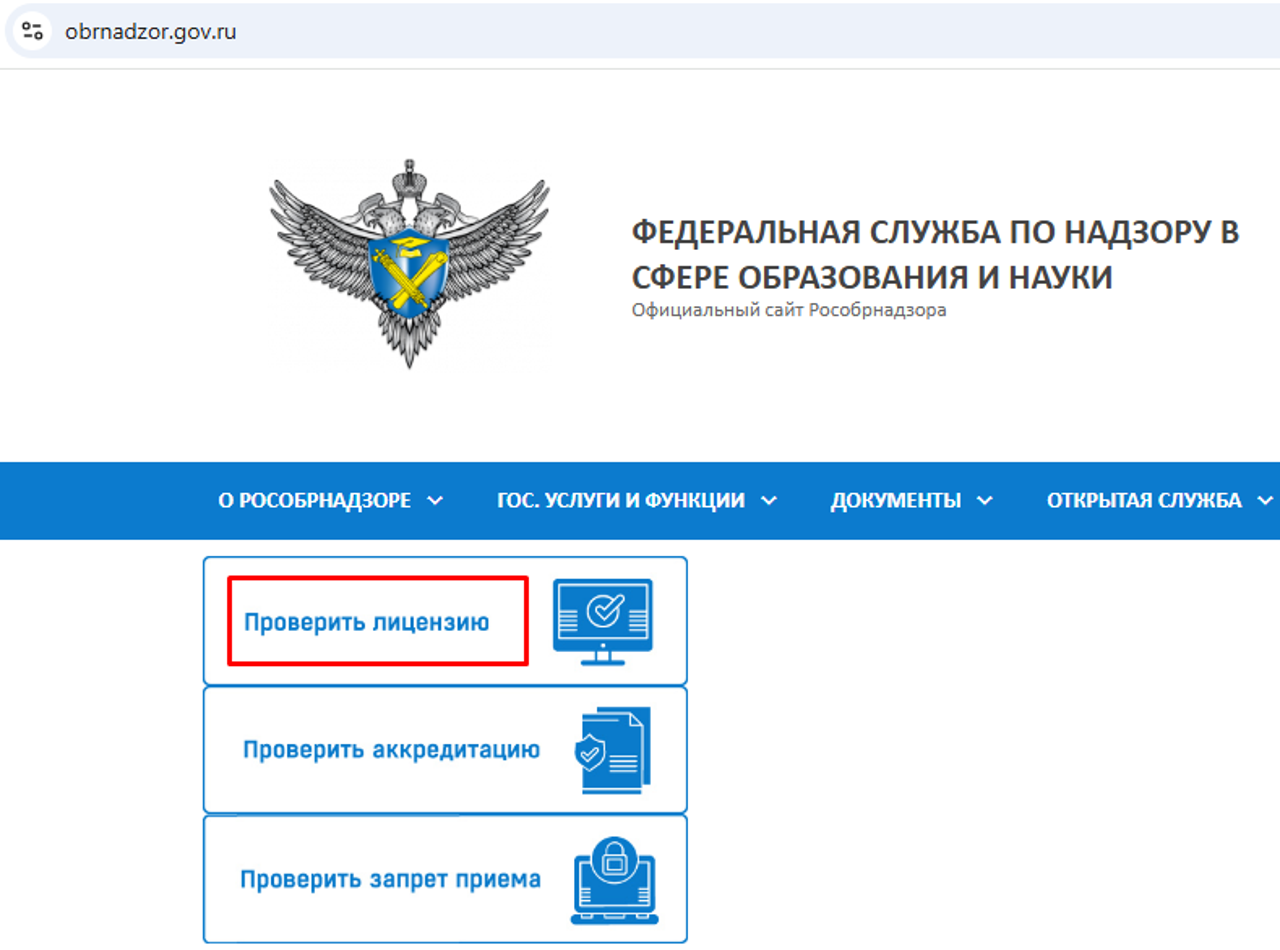Click the obrnadzor.gov.ru address bar URL
The image size is (1280, 950).
(150, 31)
